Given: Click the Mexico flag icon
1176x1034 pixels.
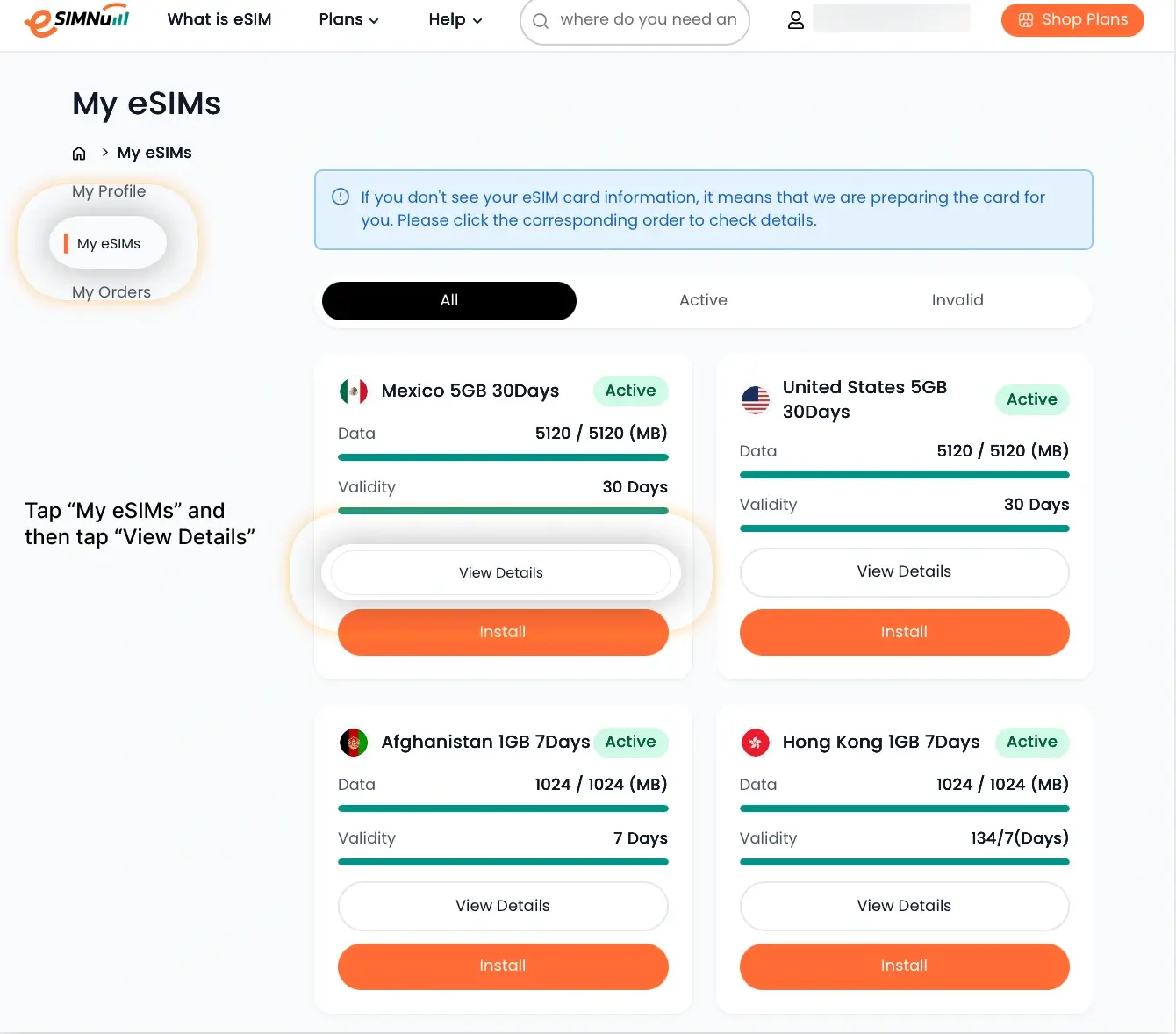Looking at the screenshot, I should click(354, 391).
